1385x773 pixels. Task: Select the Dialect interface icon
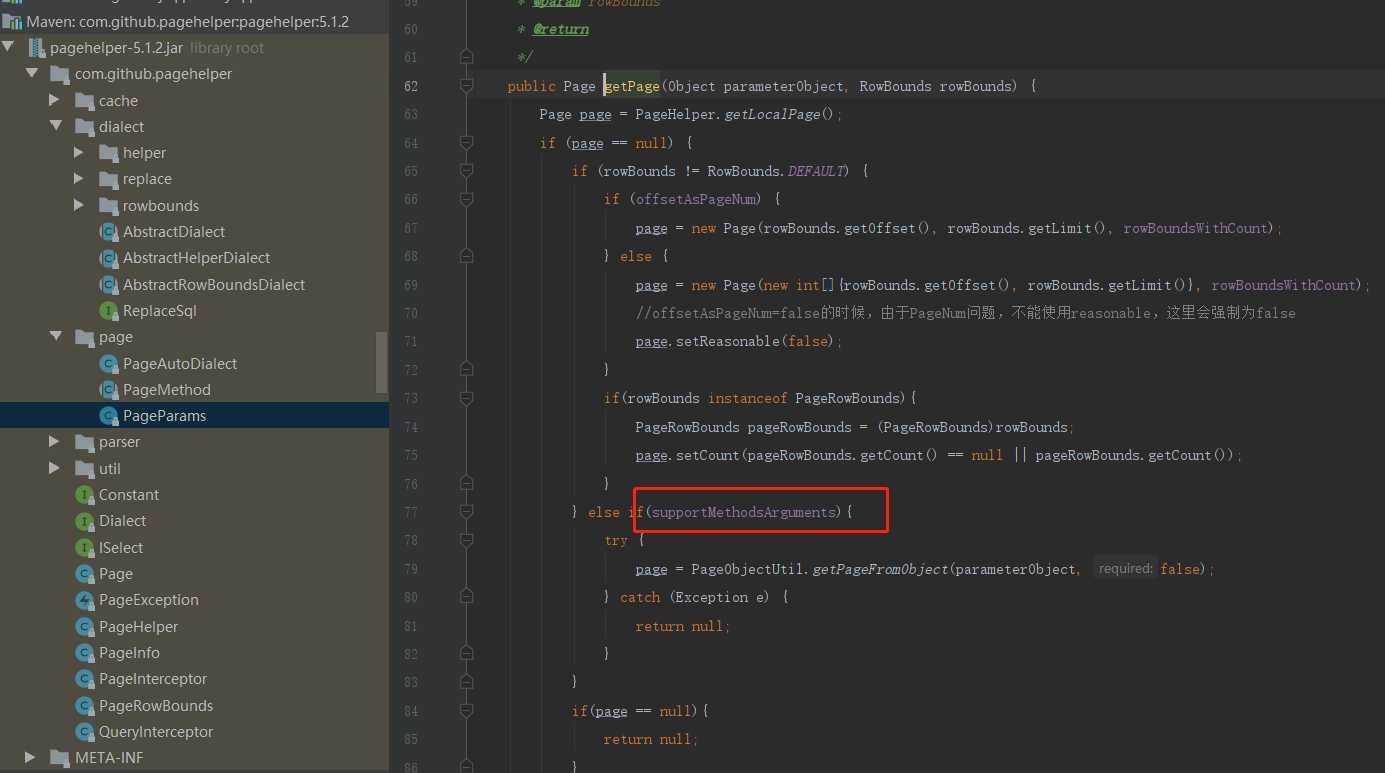coord(84,521)
